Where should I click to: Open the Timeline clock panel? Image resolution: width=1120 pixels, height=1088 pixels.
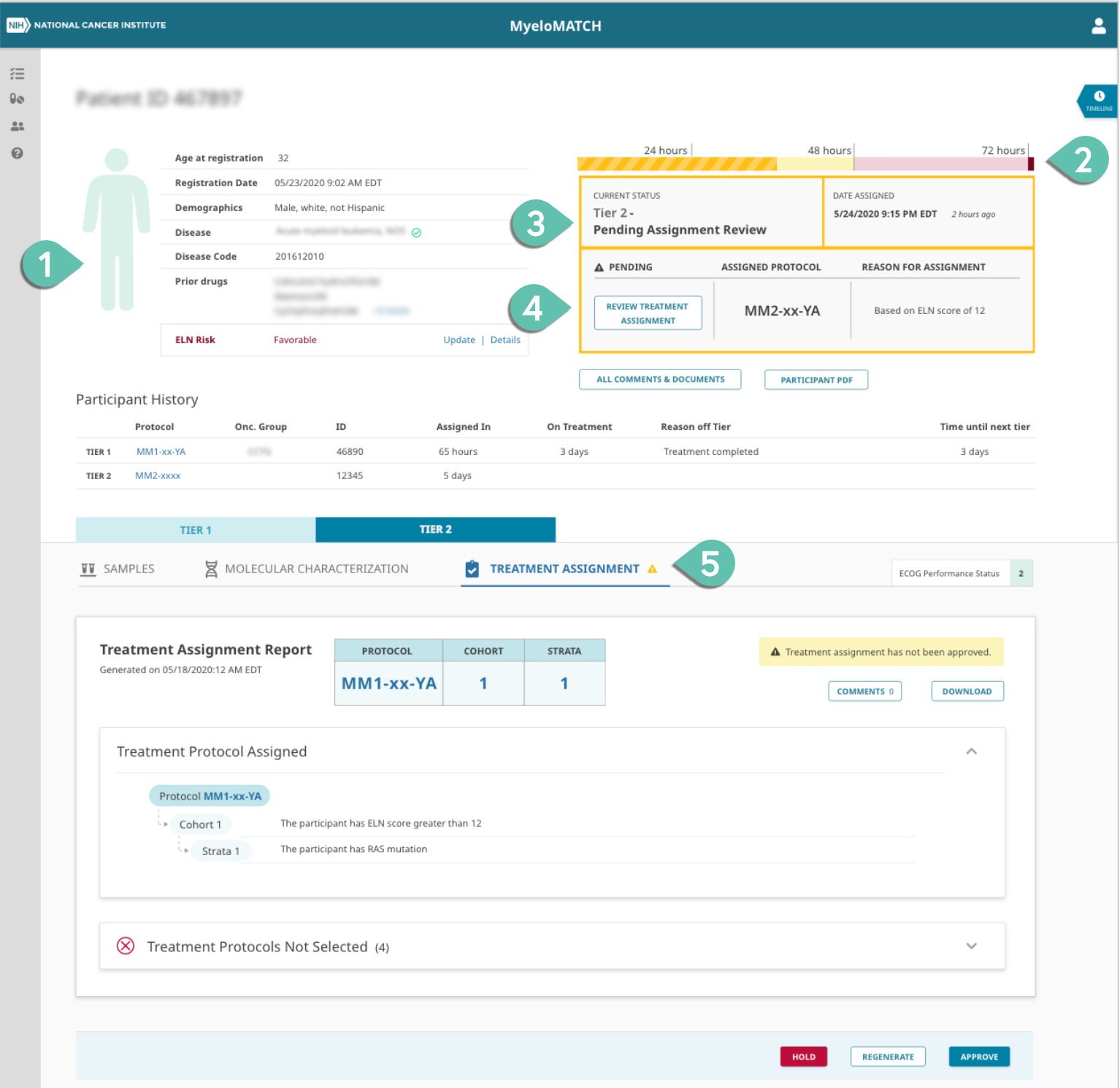tap(1098, 101)
